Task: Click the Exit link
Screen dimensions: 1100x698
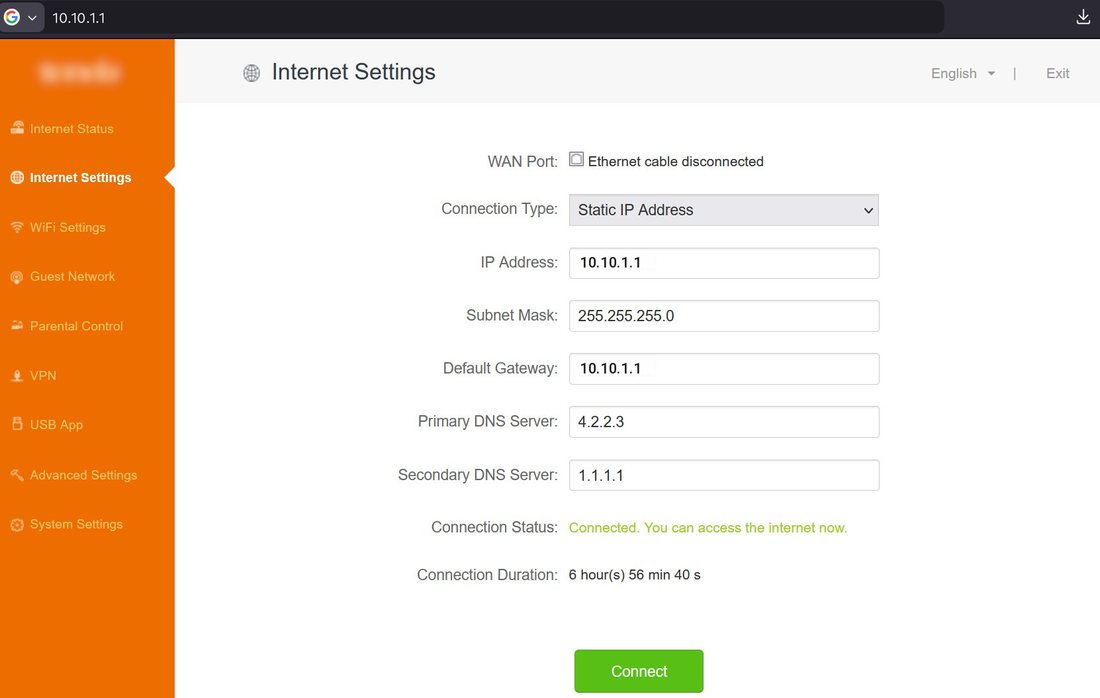Action: tap(1057, 74)
